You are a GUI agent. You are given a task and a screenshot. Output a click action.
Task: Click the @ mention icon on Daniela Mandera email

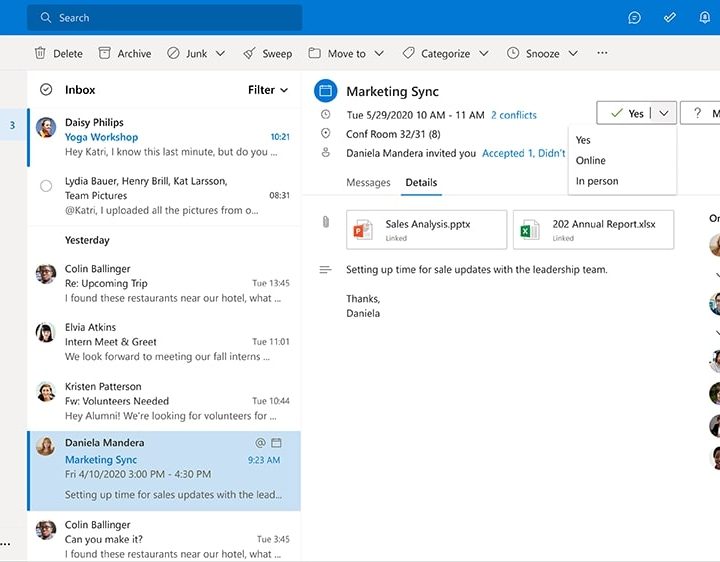pyautogui.click(x=260, y=443)
